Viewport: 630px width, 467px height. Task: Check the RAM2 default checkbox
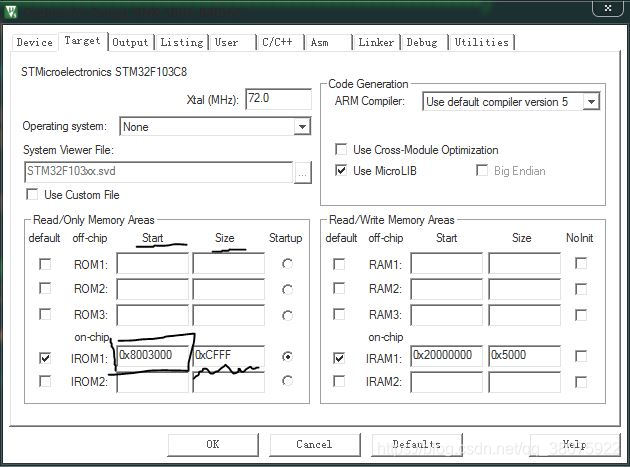tap(339, 288)
